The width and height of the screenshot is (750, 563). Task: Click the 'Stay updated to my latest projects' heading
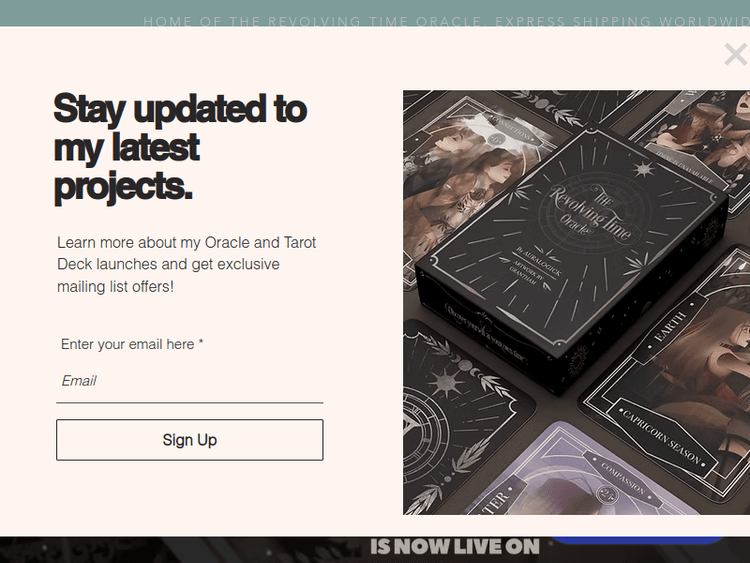pyautogui.click(x=180, y=147)
